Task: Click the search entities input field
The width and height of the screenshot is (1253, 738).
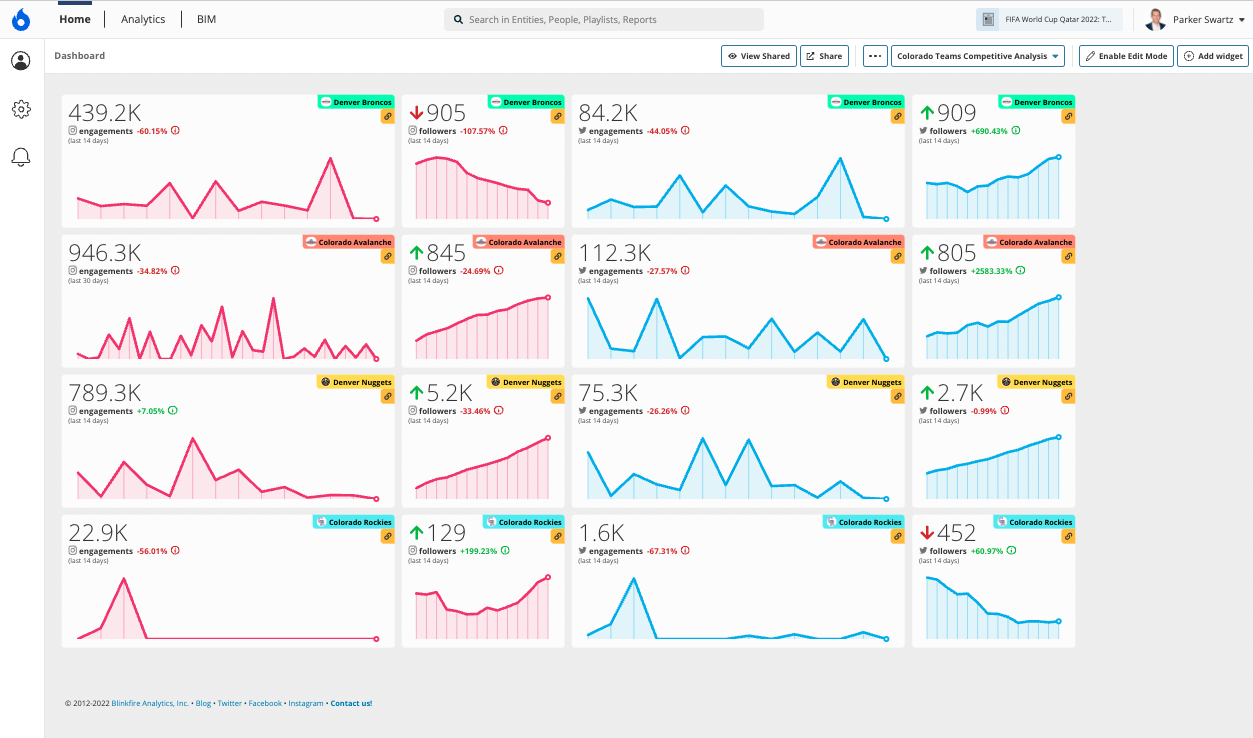Action: tap(604, 19)
